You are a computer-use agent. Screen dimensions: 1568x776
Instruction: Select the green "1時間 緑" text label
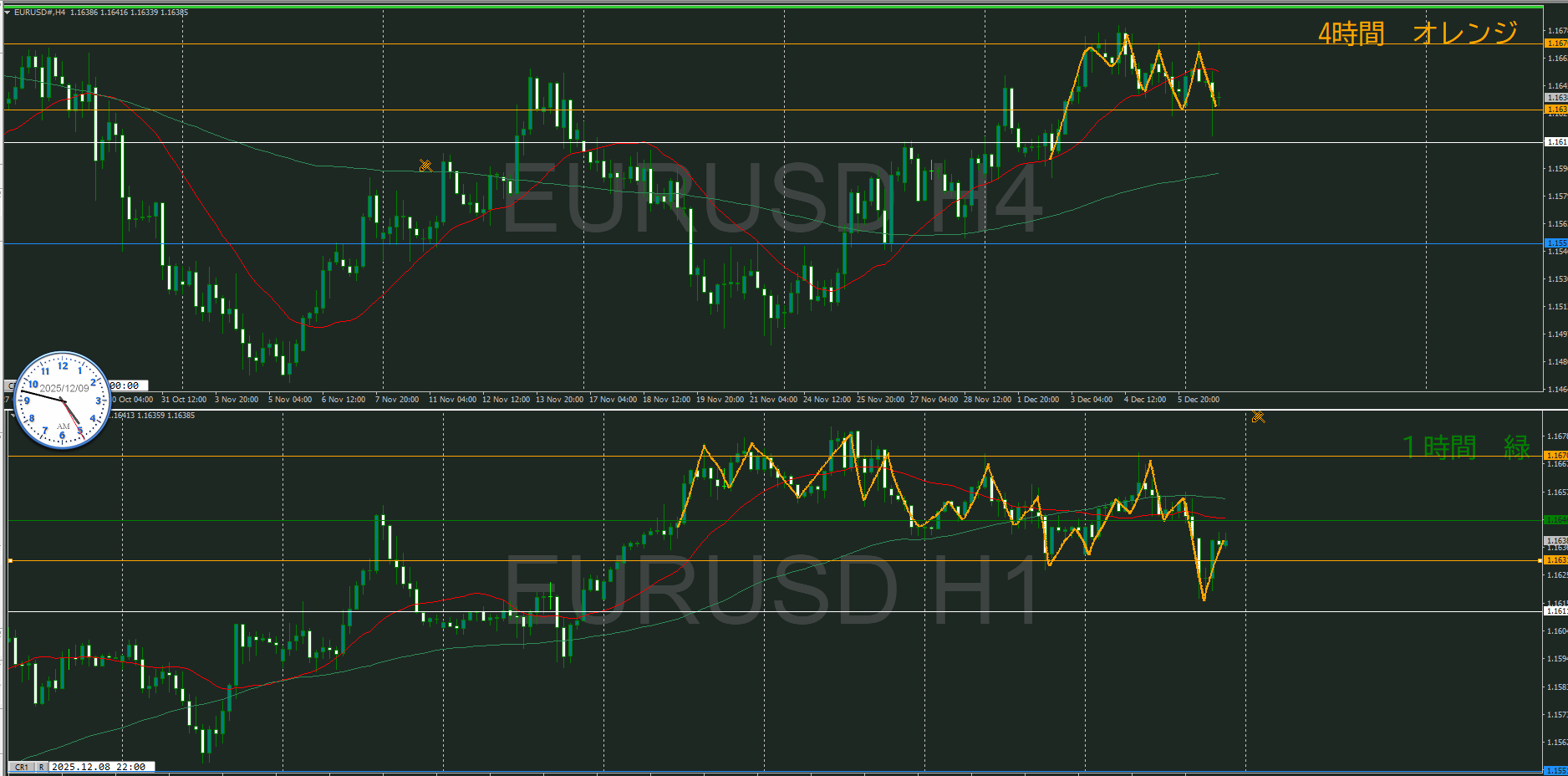(x=1464, y=447)
